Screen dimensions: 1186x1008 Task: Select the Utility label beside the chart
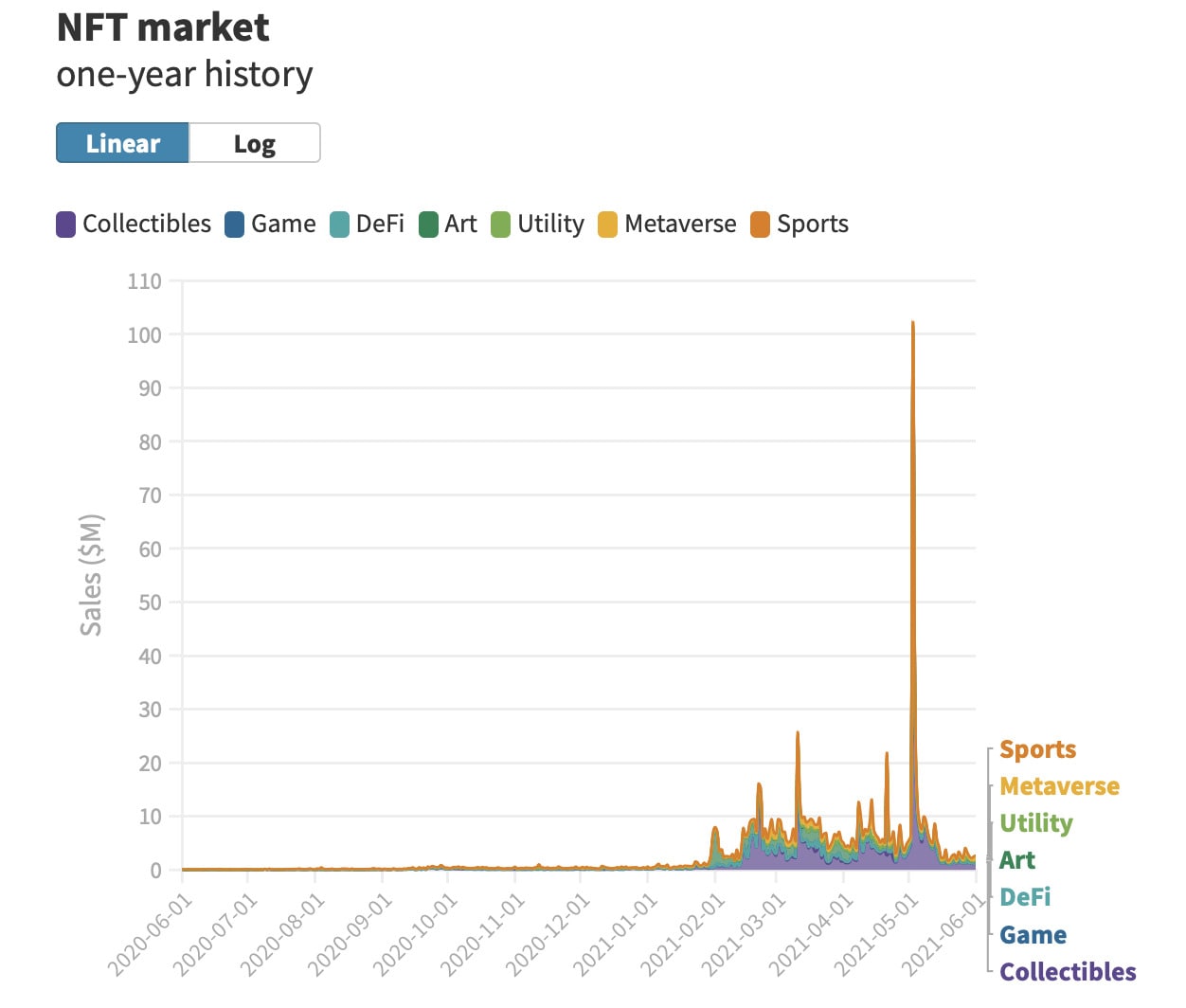coord(1036,823)
